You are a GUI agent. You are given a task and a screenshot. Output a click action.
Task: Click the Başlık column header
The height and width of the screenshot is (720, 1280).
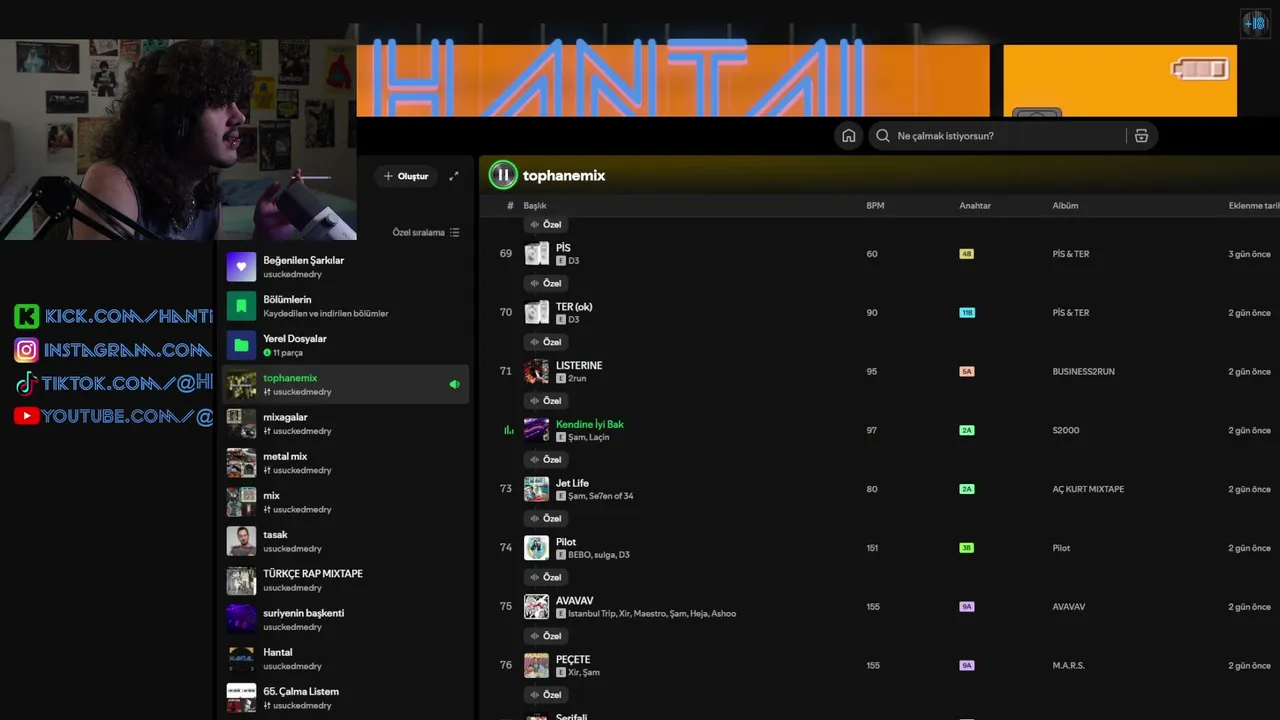tap(535, 206)
